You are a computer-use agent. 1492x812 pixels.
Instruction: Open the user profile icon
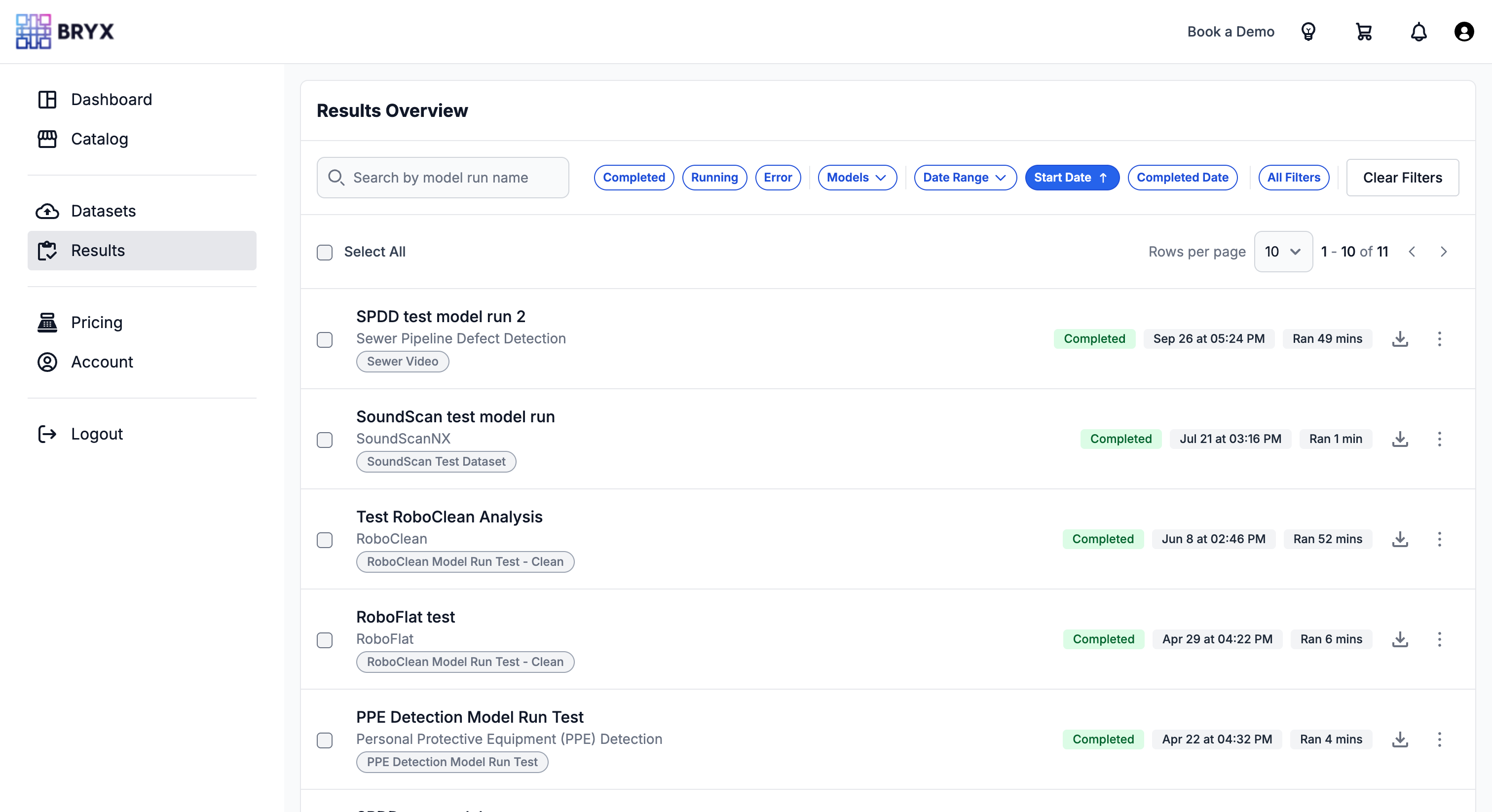1464,31
